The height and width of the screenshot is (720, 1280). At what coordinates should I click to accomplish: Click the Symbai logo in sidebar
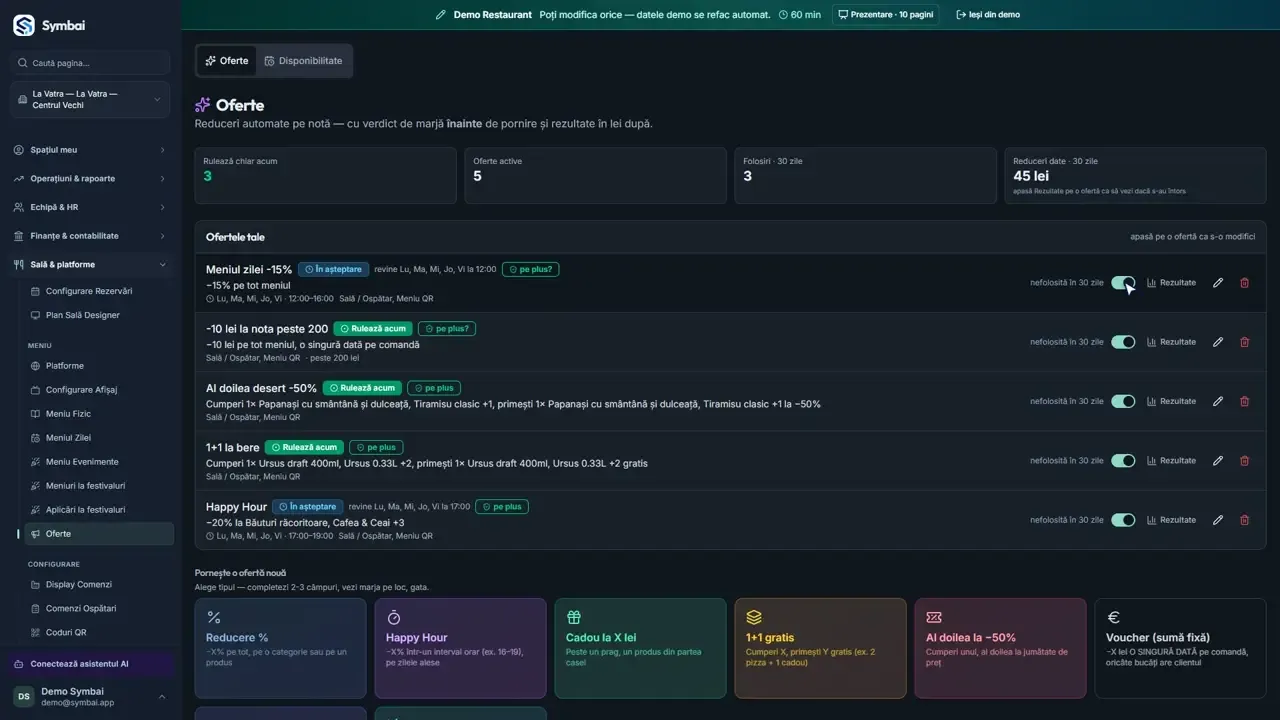pyautogui.click(x=24, y=26)
